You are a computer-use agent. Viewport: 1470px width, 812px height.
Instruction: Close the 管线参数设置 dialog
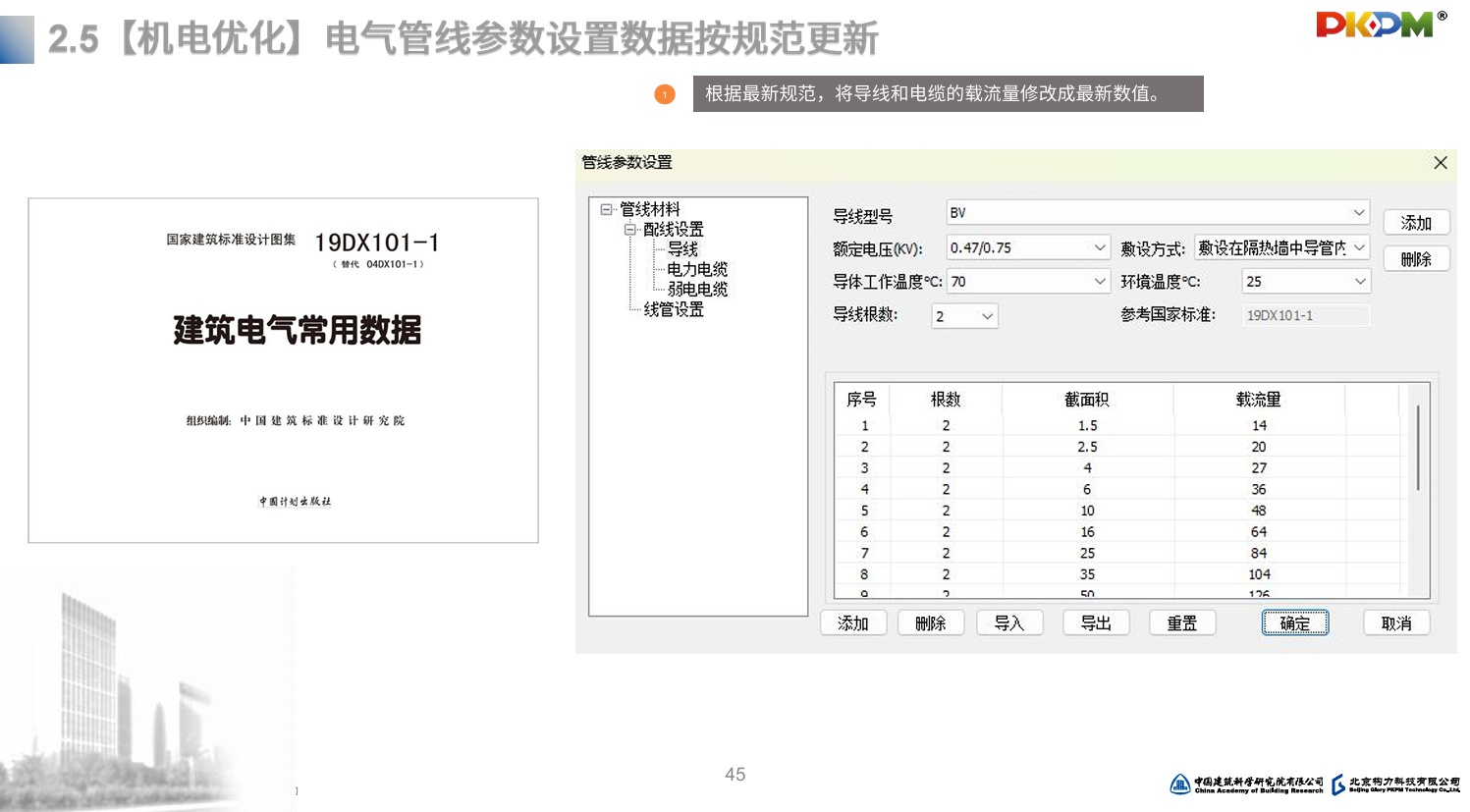[1440, 163]
